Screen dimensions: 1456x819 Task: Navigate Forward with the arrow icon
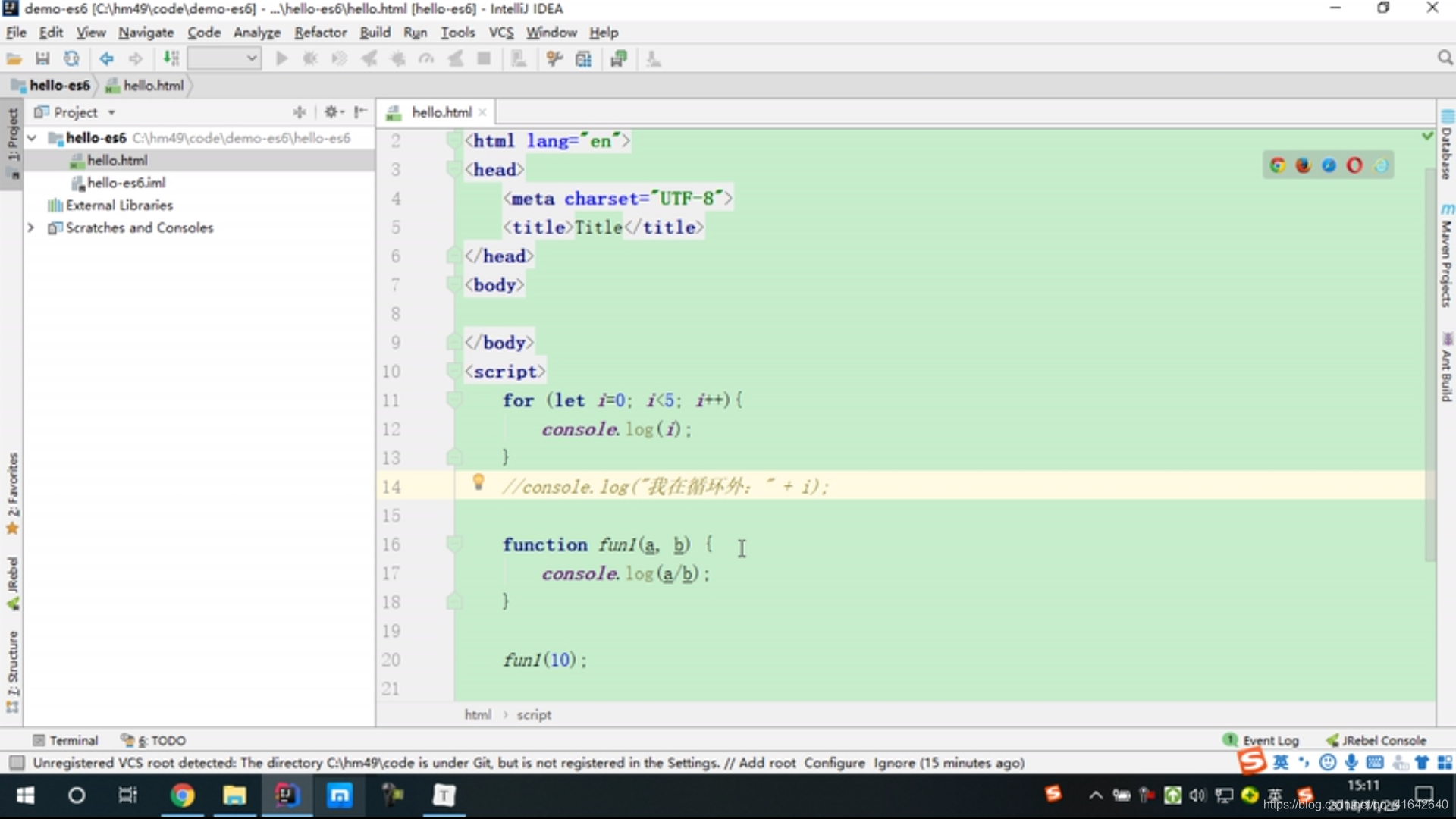pos(136,59)
